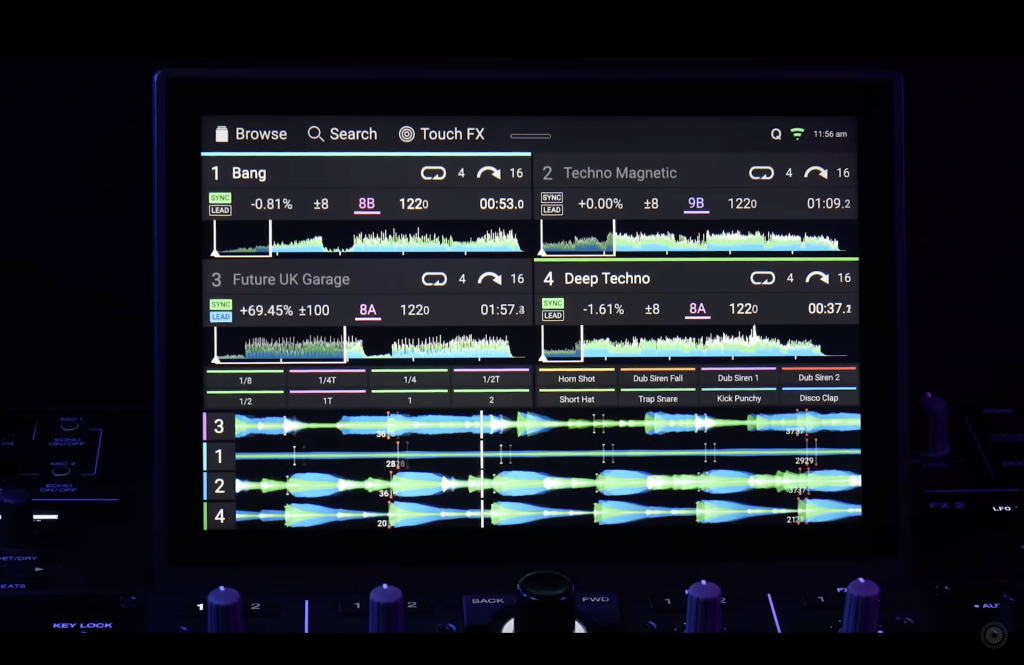Select deck 4 Deep Techno header
The width and height of the screenshot is (1024, 665).
click(607, 278)
